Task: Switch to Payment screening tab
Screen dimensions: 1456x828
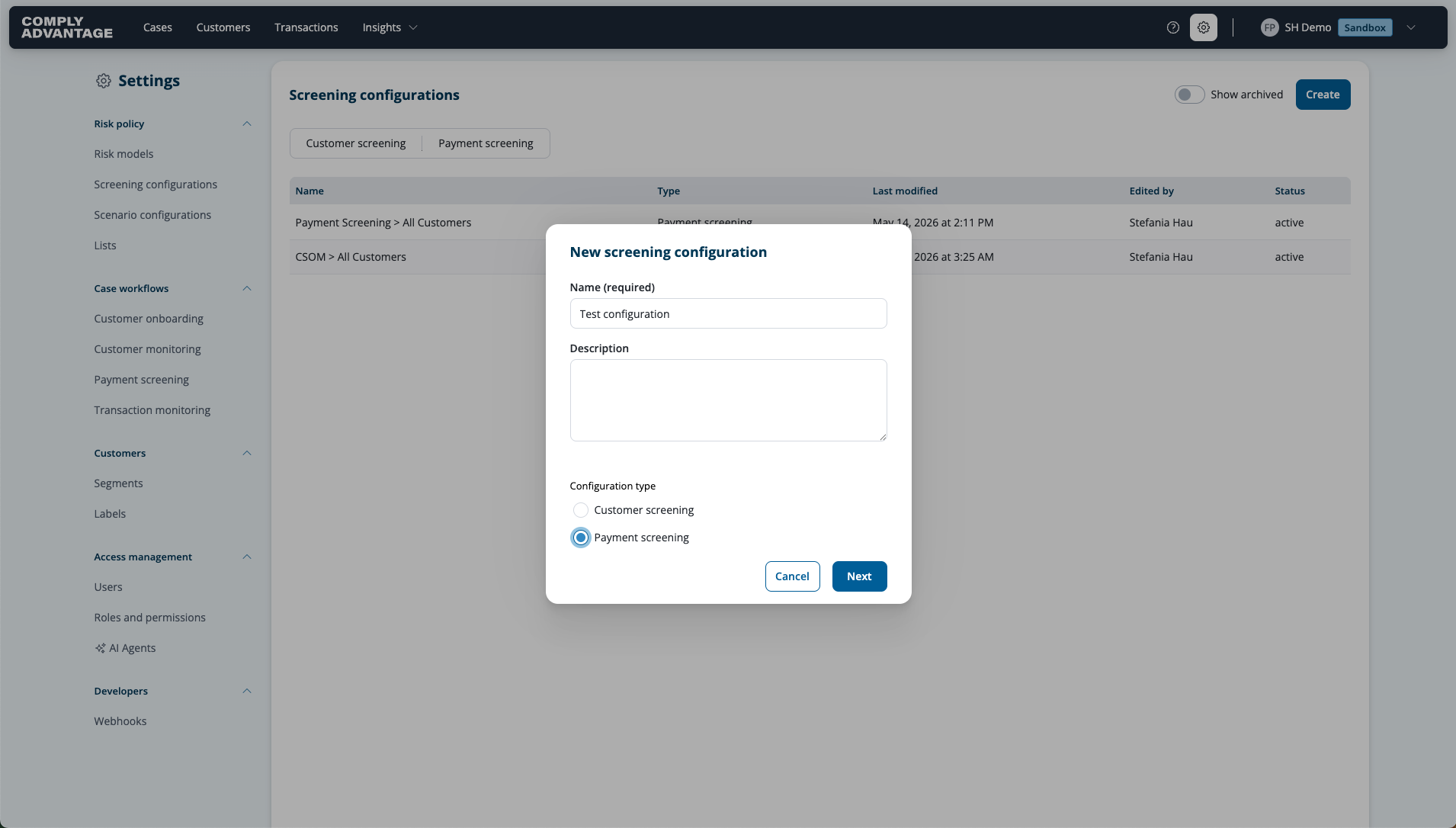Action: (x=486, y=143)
